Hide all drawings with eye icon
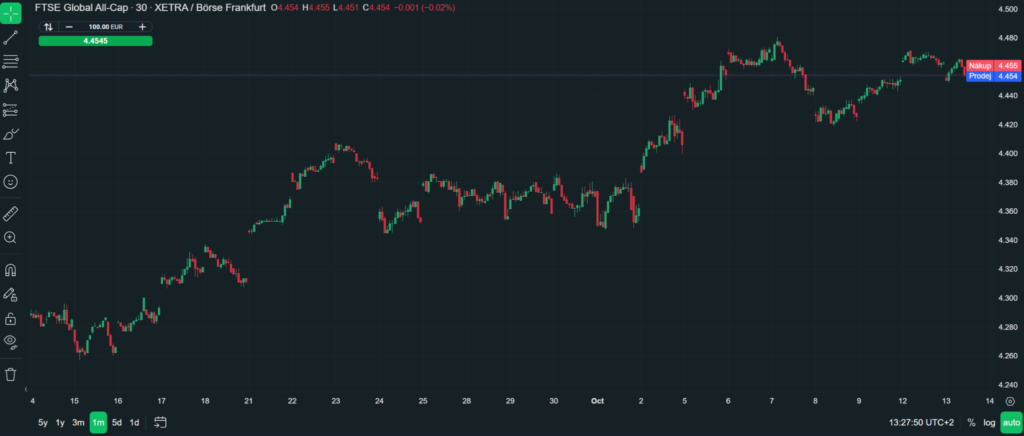Viewport: 1024px width, 436px height. click(10, 341)
